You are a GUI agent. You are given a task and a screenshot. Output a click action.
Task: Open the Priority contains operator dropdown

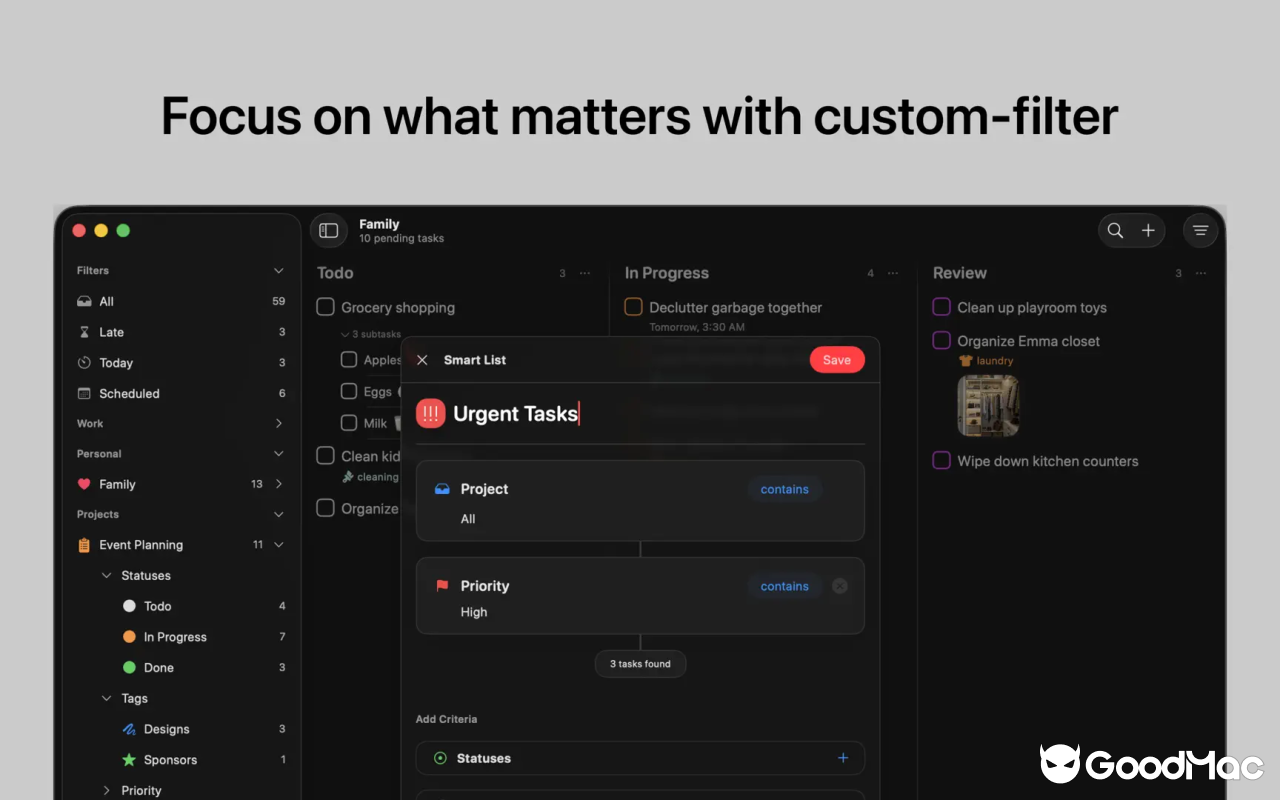click(x=785, y=586)
